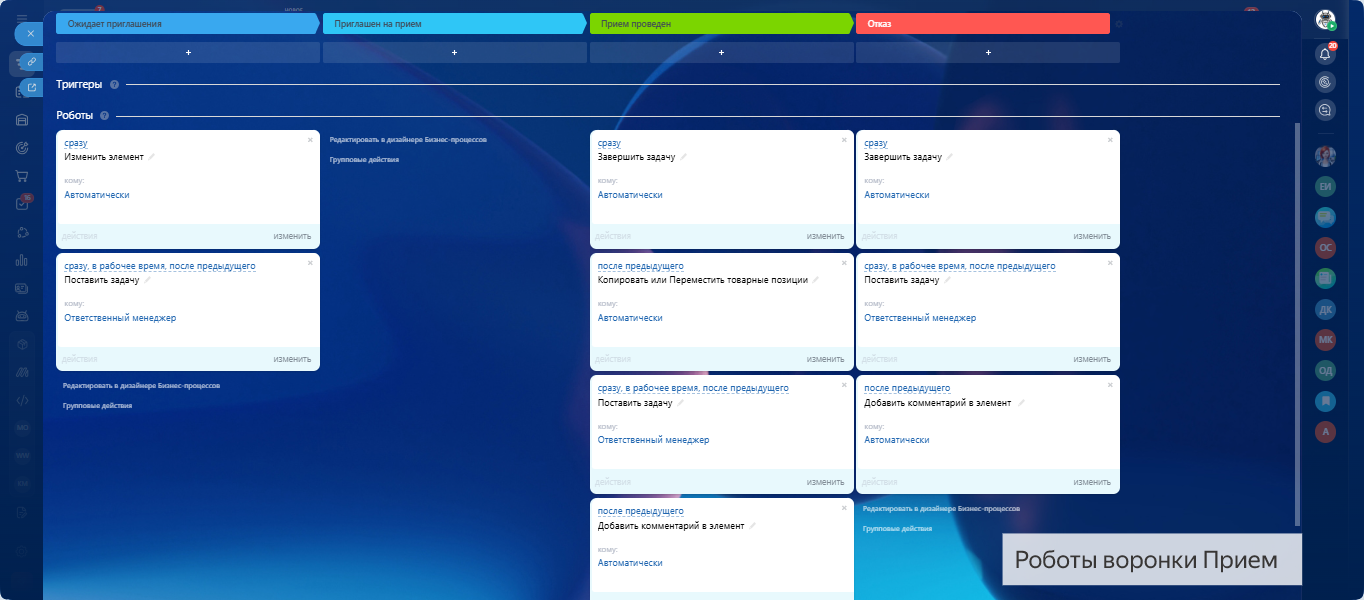Change после предыдущего timing of Копировать или Переместить robot

(x=641, y=266)
